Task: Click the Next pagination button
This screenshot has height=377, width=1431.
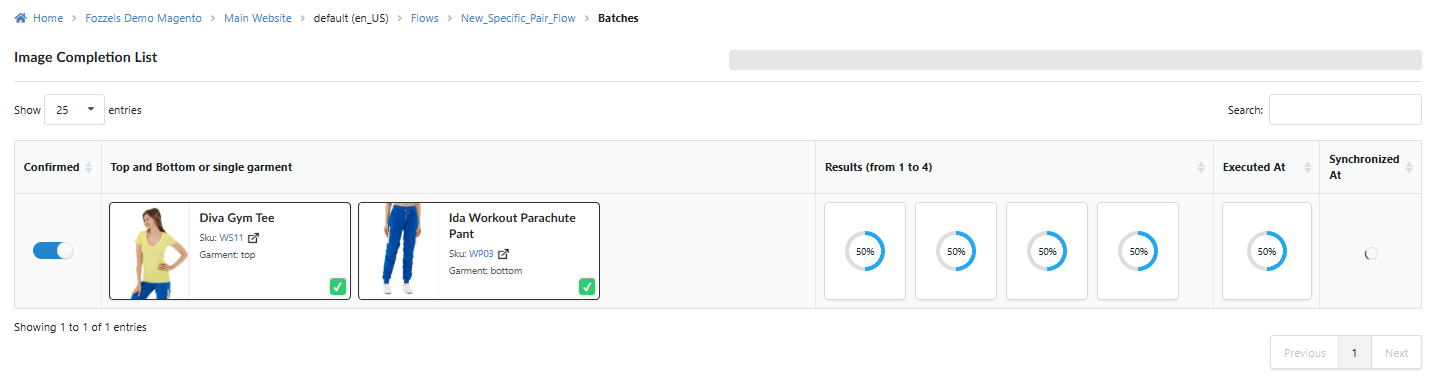Action: click(x=1396, y=353)
